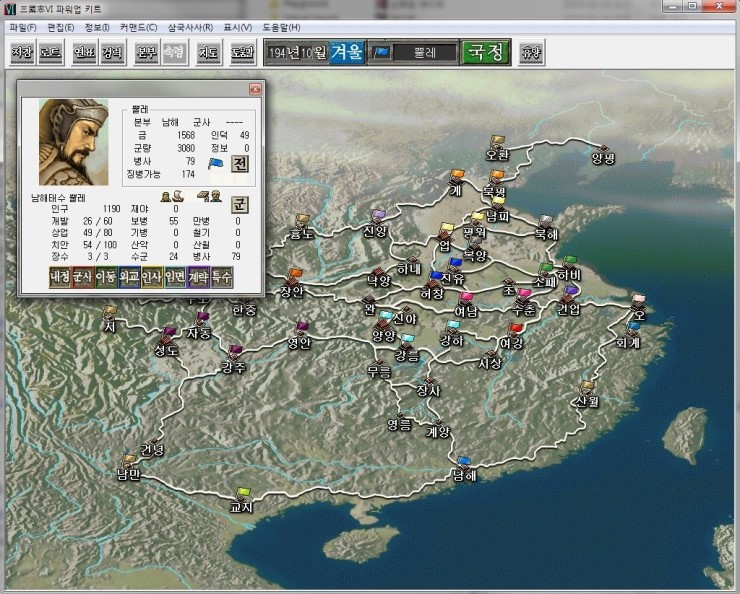
Task: Select 오 city with pink flag
Action: tap(639, 307)
